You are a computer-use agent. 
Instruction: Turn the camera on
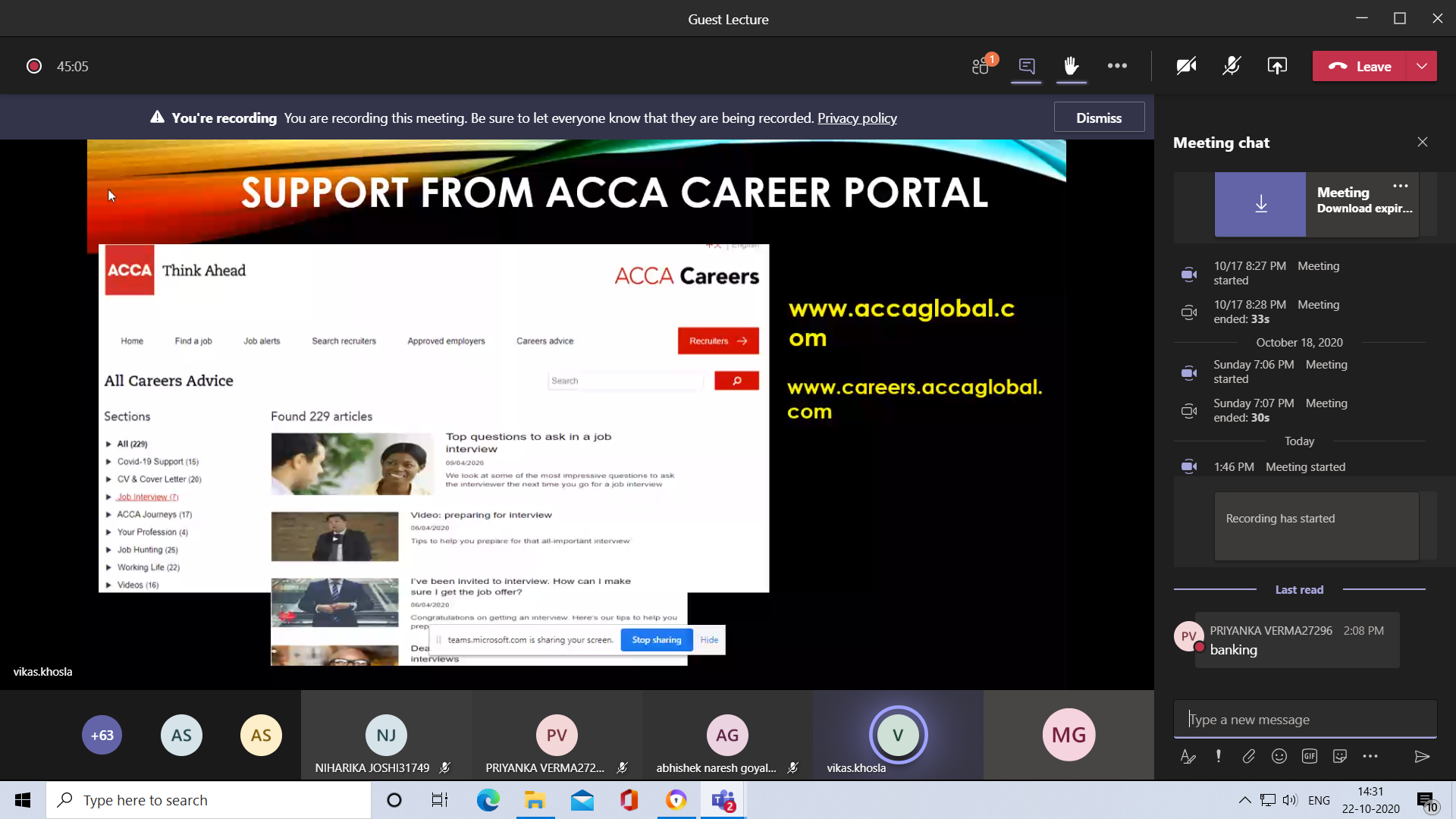pos(1186,66)
